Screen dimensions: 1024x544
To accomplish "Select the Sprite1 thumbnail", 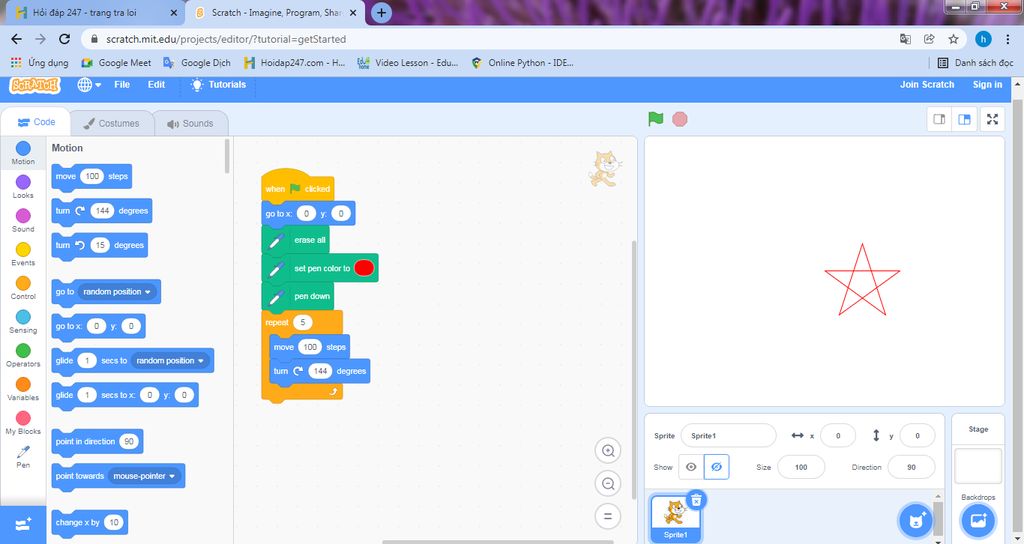I will tap(675, 517).
